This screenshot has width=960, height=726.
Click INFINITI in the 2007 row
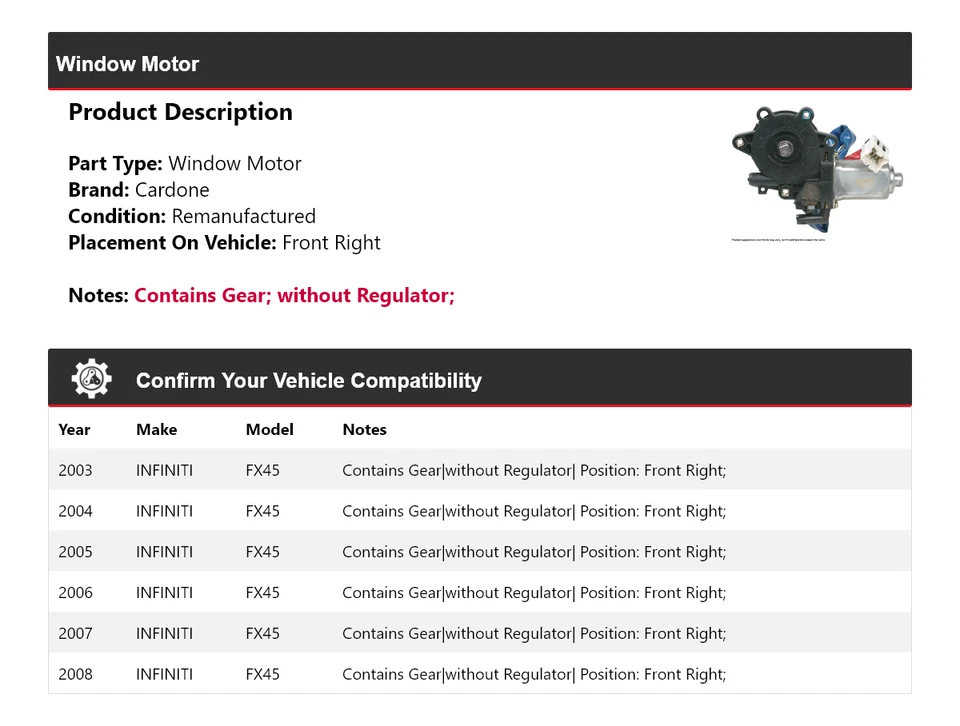click(x=164, y=634)
